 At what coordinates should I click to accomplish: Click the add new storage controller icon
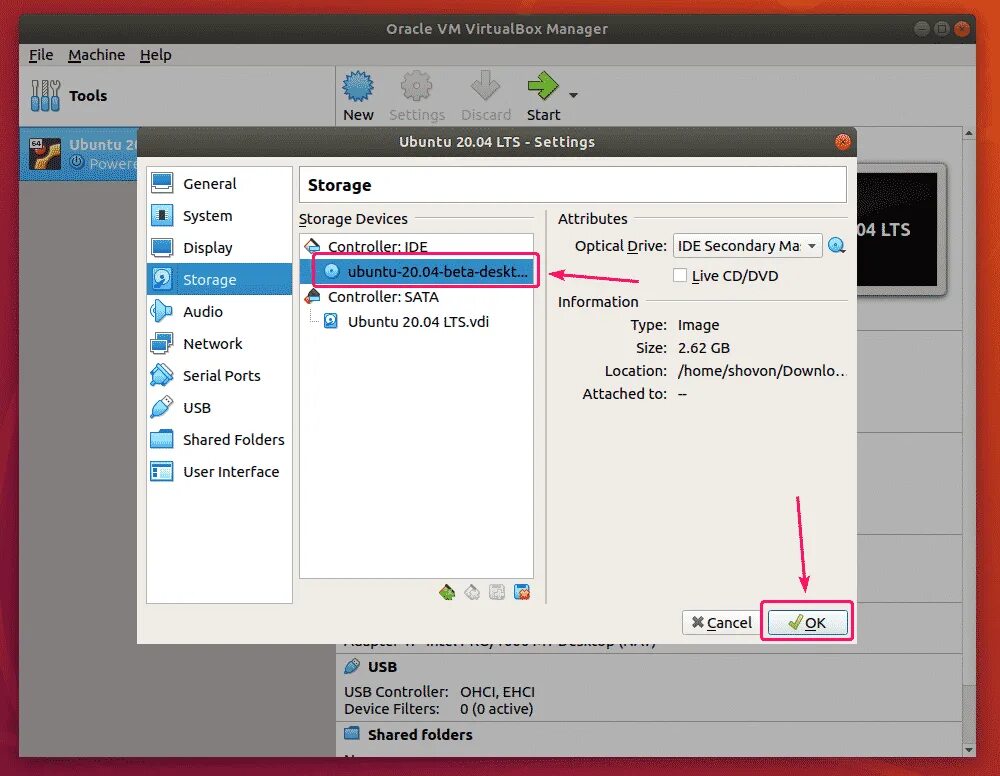tap(447, 592)
